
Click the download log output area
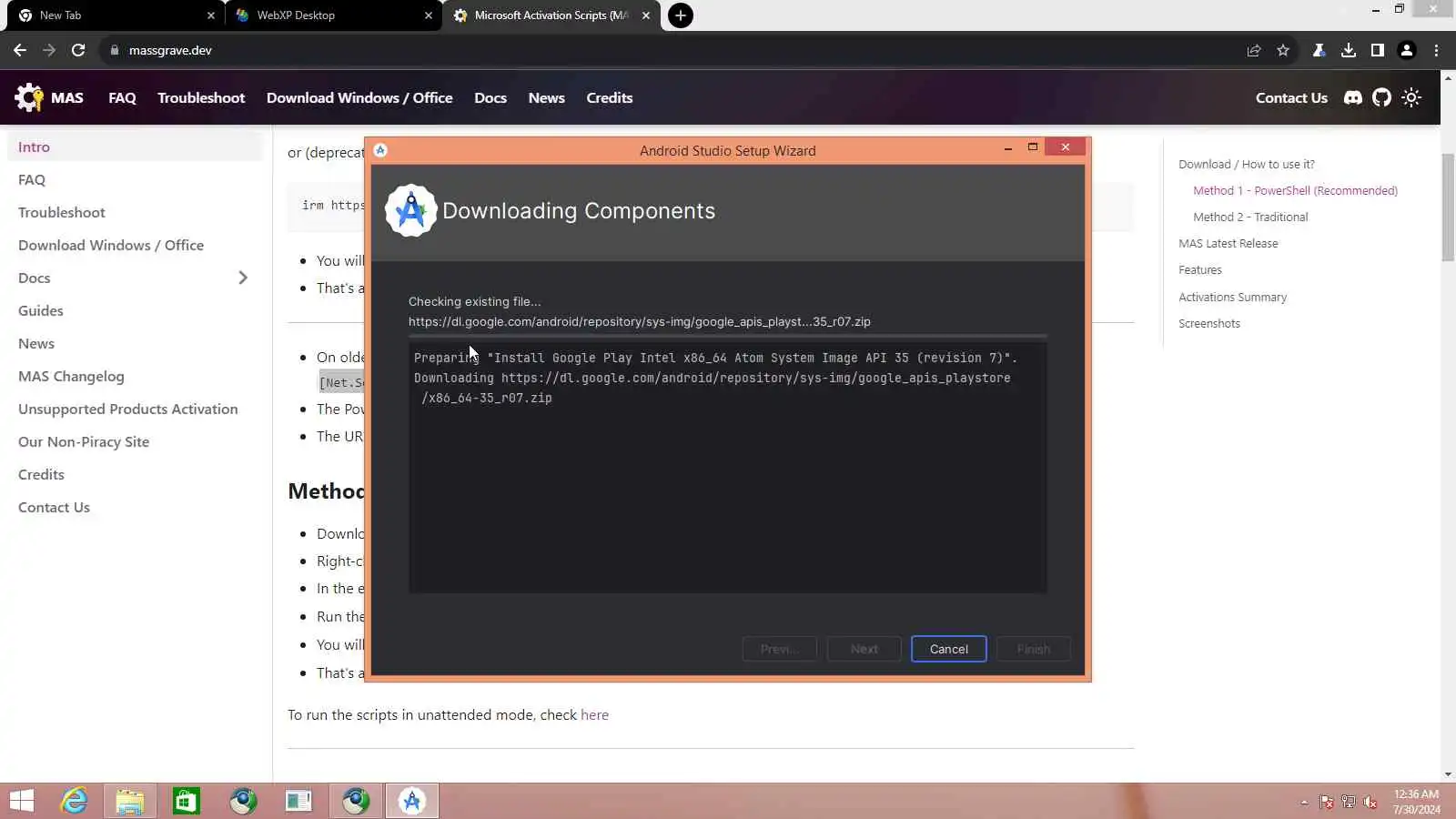728,469
